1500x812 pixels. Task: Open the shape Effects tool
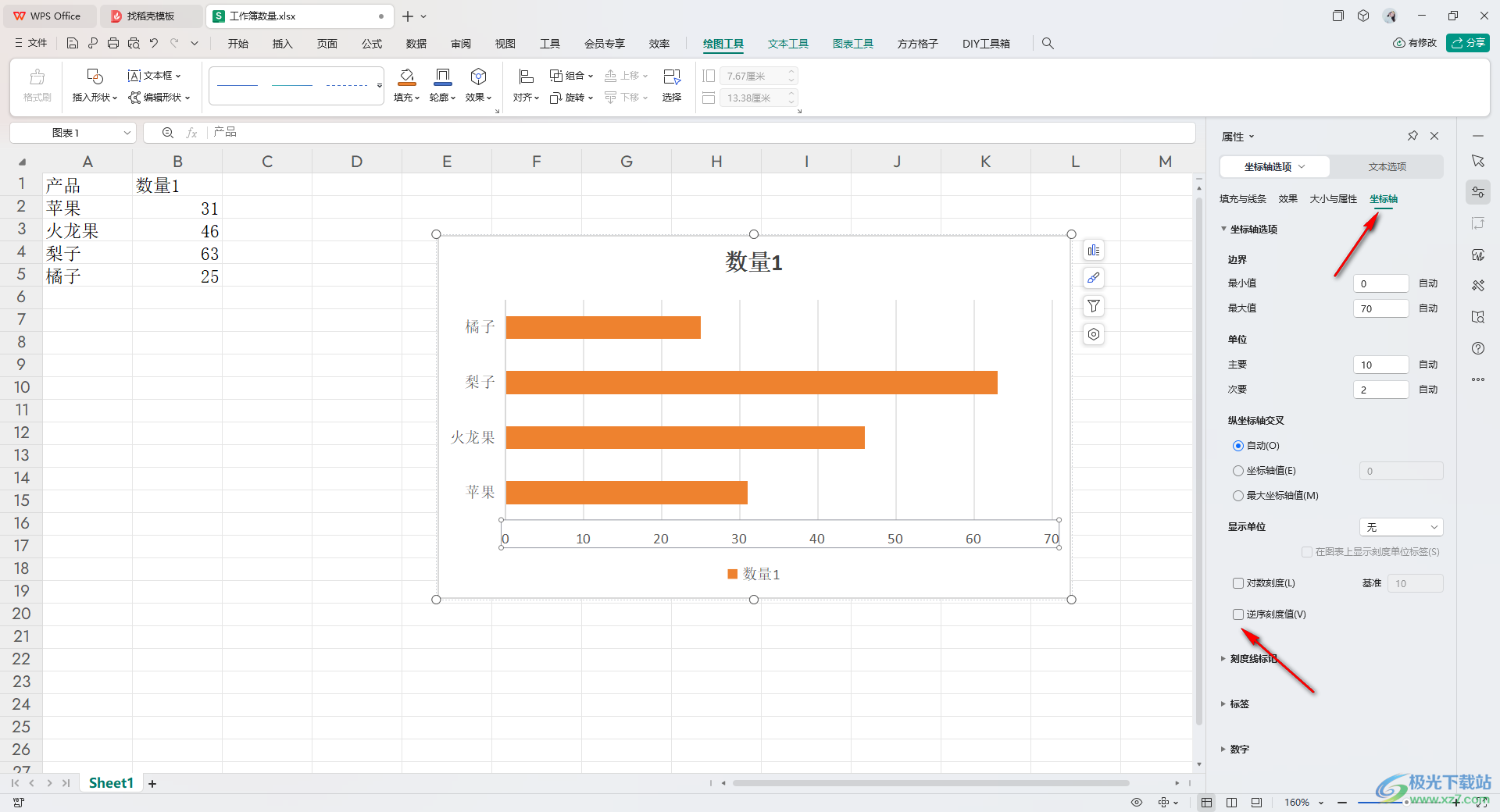point(479,85)
